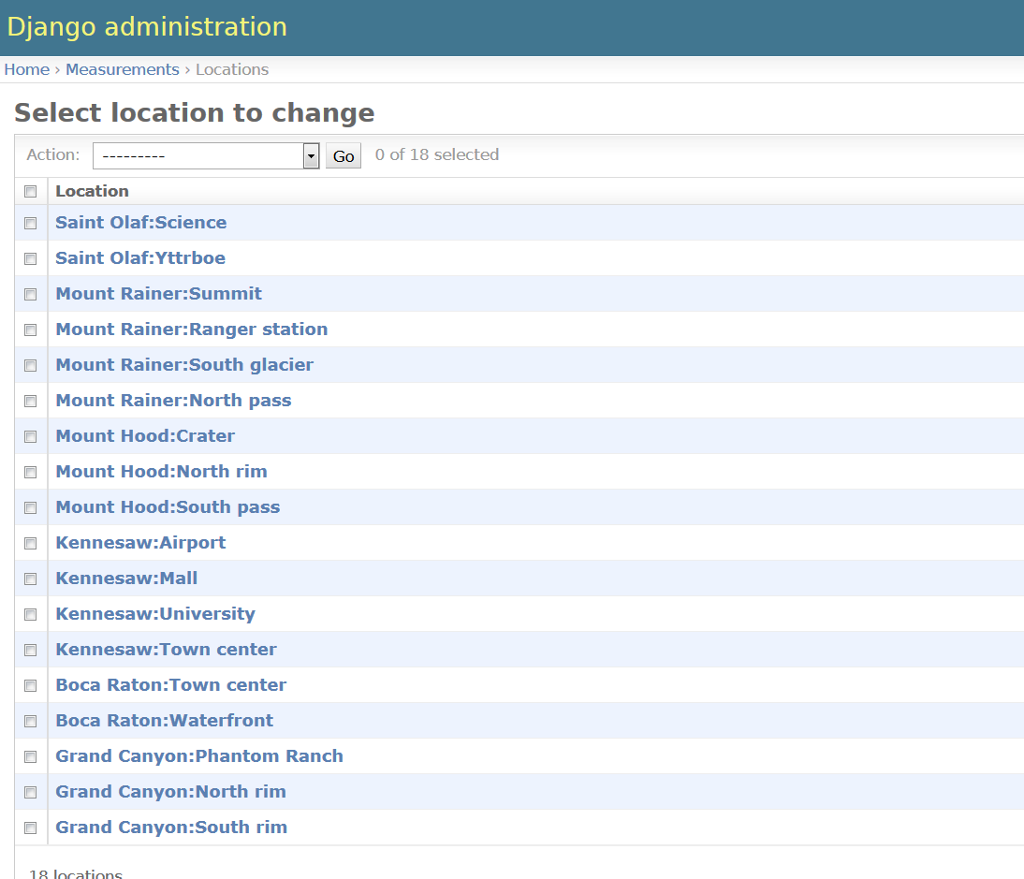
Task: Open the Saint Olaf:Science location
Action: (141, 223)
